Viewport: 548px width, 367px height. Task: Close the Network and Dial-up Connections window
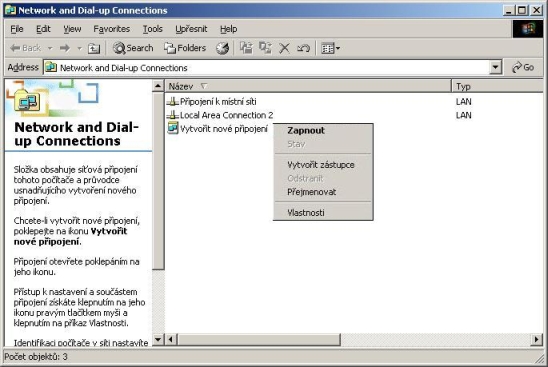point(536,10)
